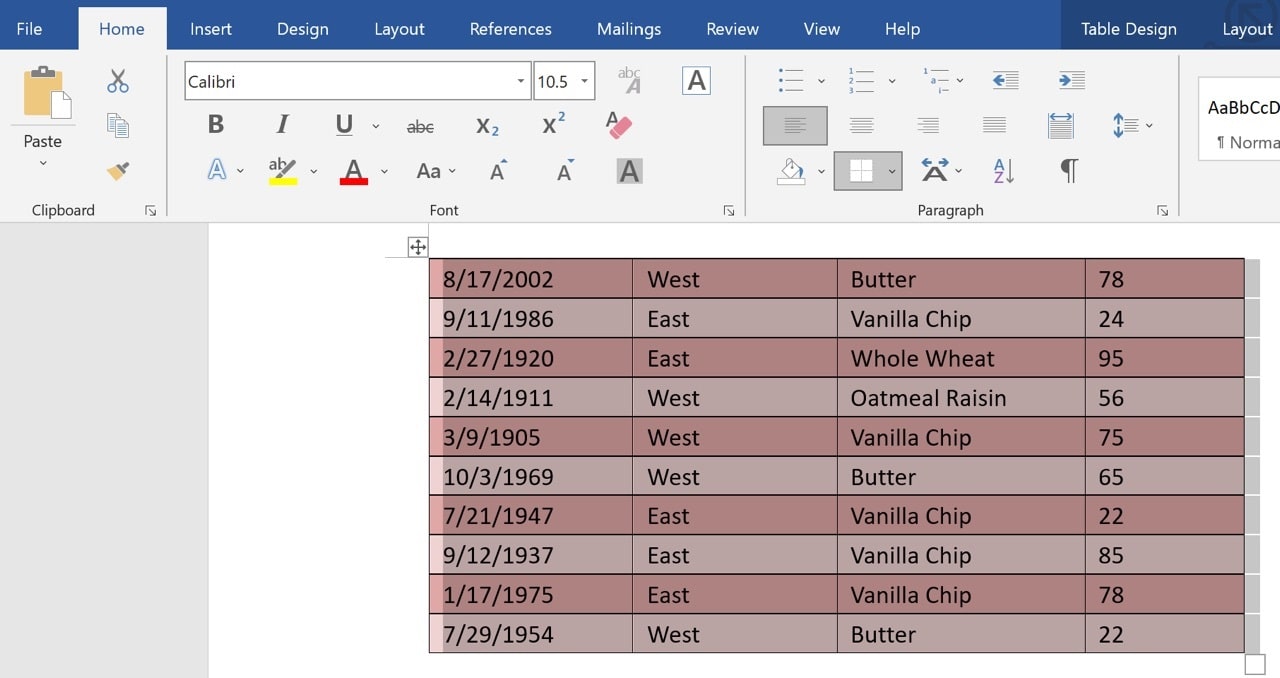Select the Format Painter tool
The height and width of the screenshot is (678, 1280).
point(117,170)
